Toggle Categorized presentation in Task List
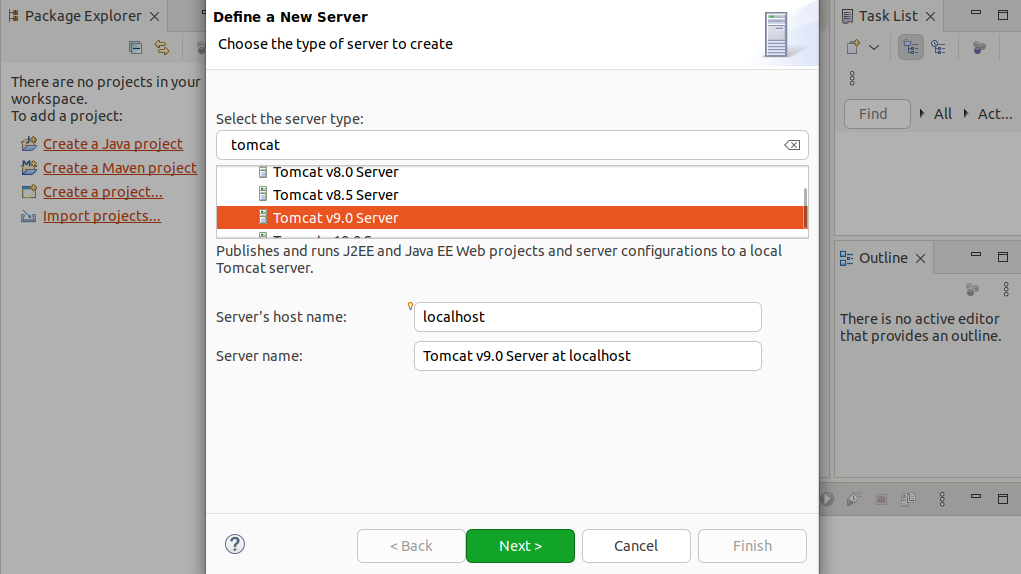1021x574 pixels. (911, 48)
